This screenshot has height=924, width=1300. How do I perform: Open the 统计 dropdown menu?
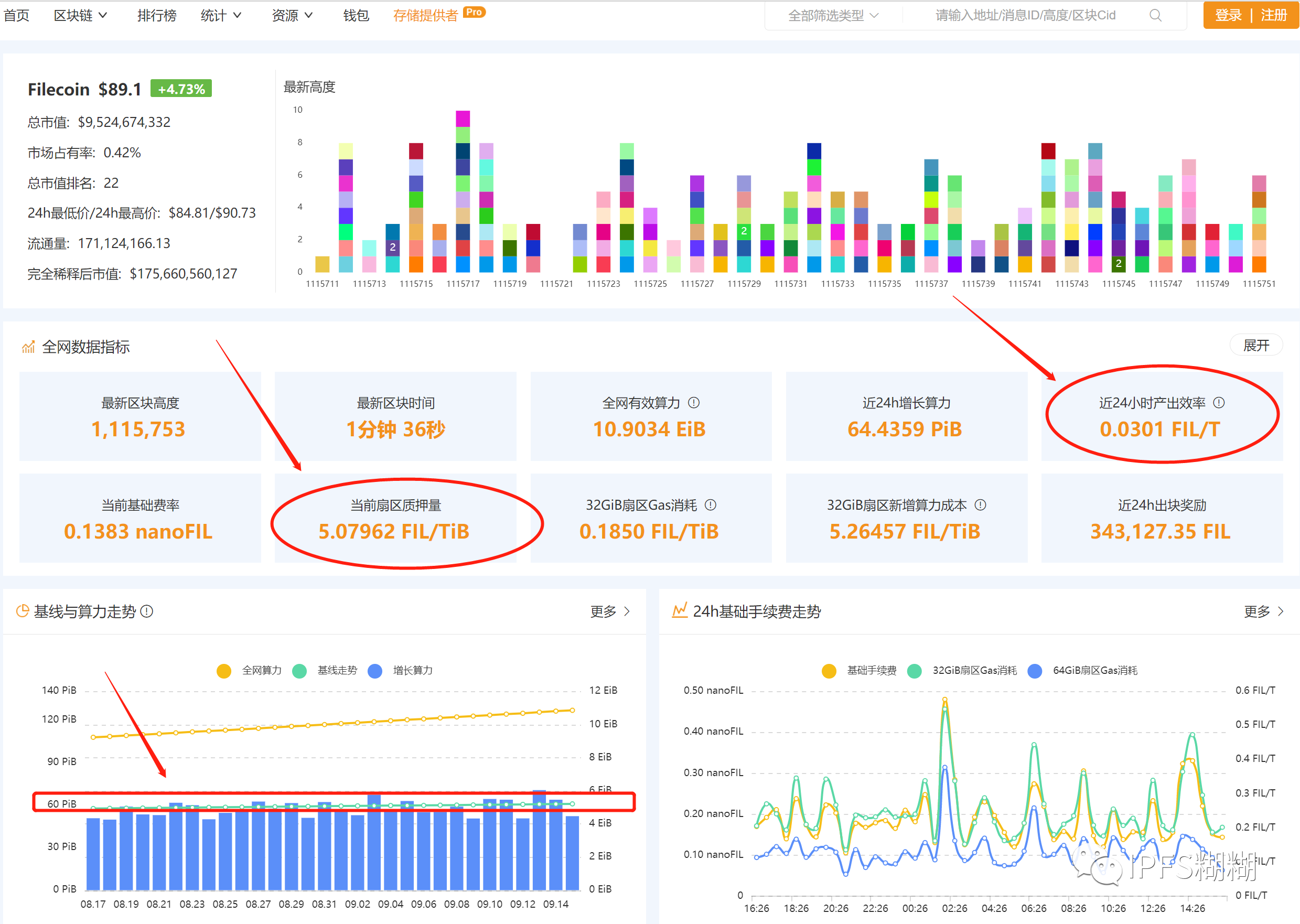[221, 15]
